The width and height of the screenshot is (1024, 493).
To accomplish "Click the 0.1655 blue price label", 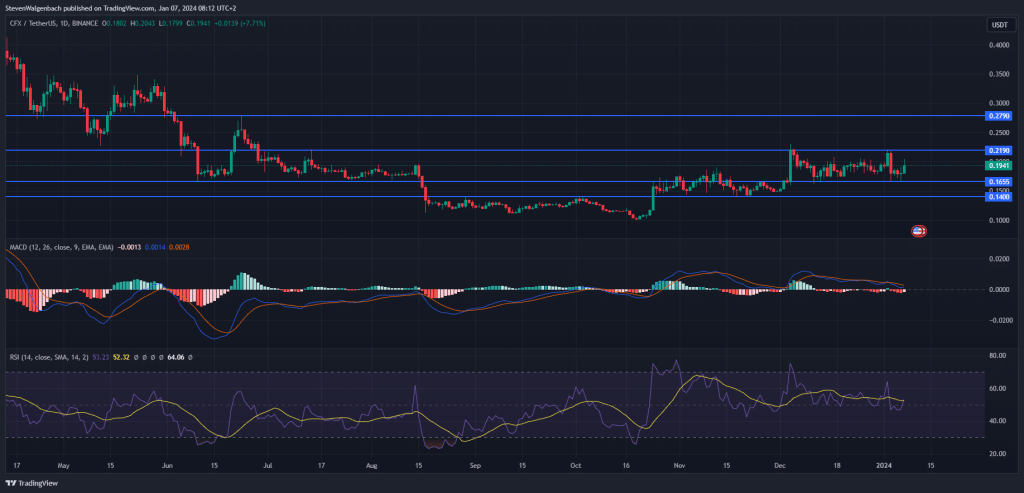I will tap(997, 182).
